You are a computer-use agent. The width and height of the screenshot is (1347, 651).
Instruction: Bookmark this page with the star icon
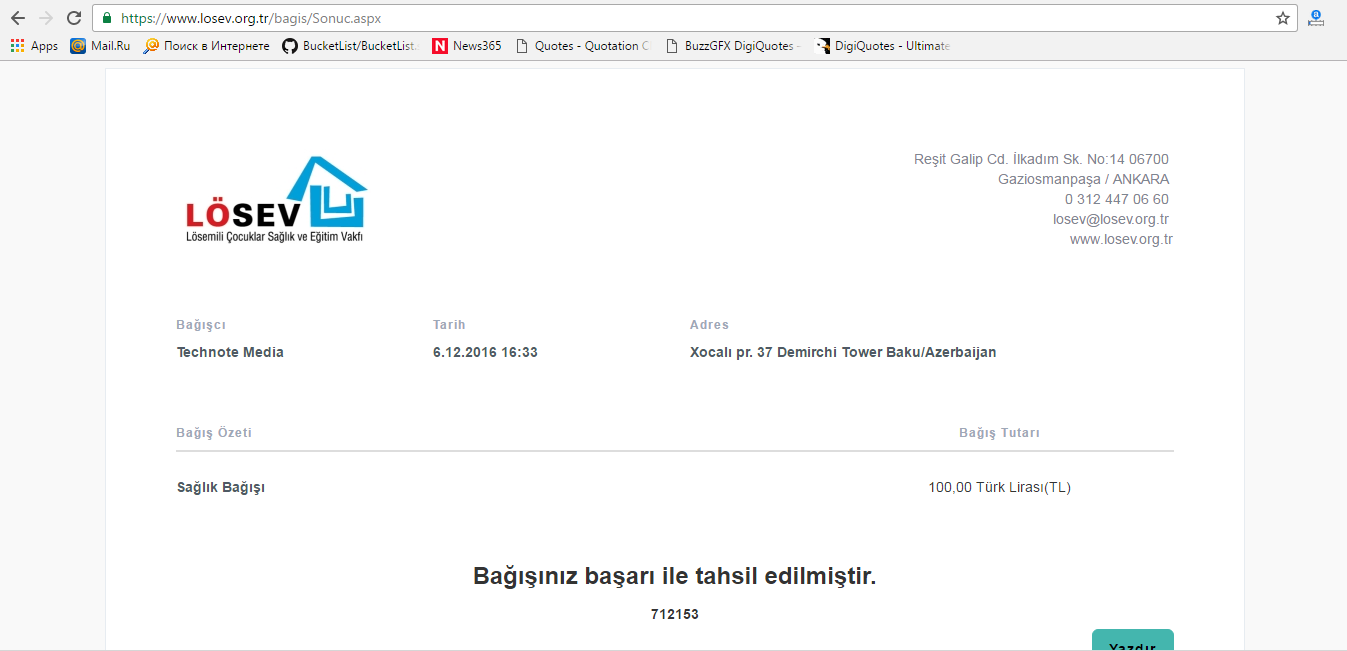tap(1282, 18)
